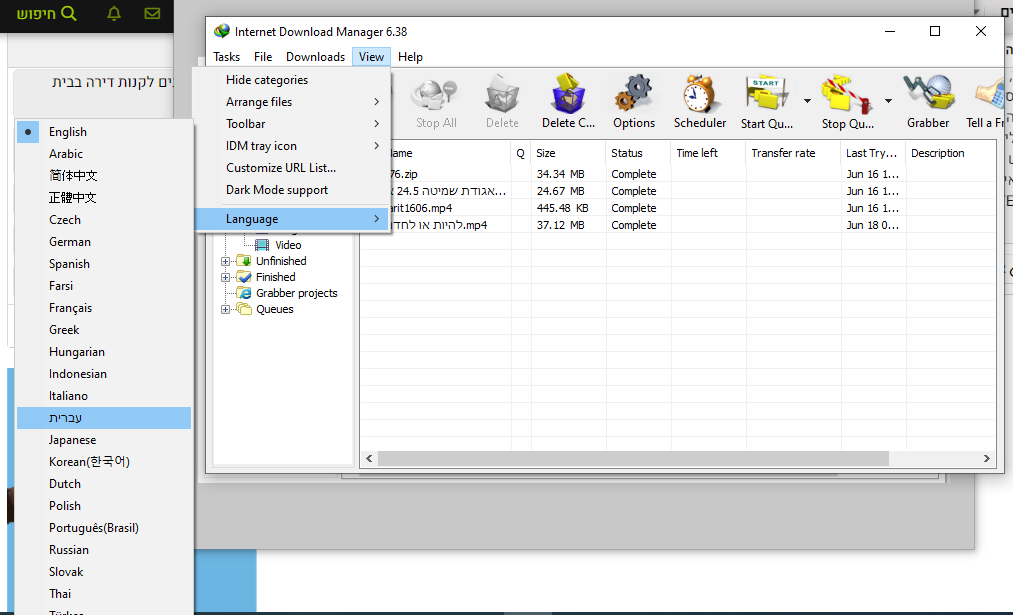Select German language
The height and width of the screenshot is (615, 1013).
click(x=104, y=242)
